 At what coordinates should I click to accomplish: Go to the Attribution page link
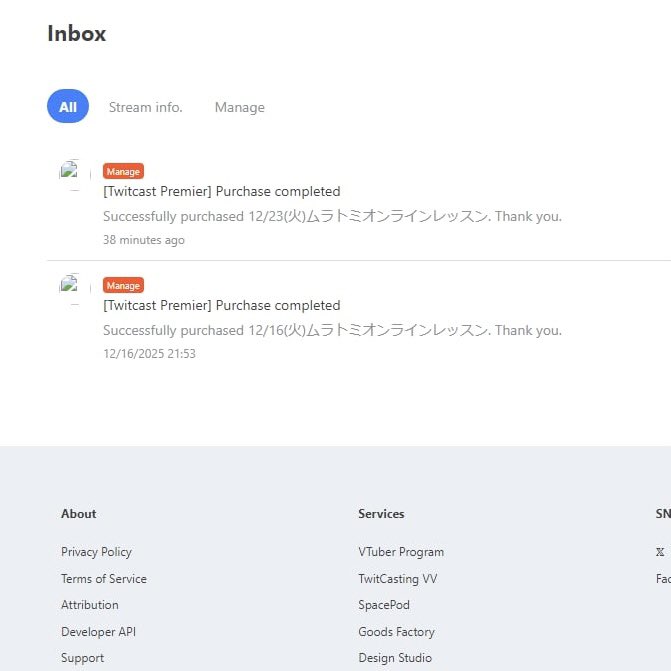click(x=90, y=605)
